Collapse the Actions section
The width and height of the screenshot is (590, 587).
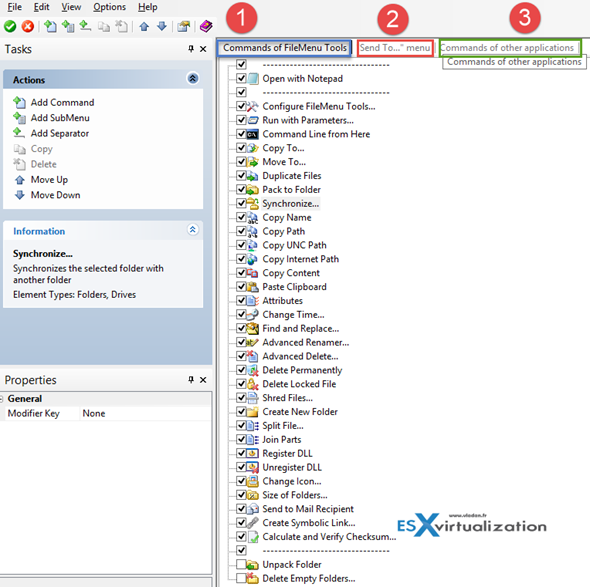[193, 79]
